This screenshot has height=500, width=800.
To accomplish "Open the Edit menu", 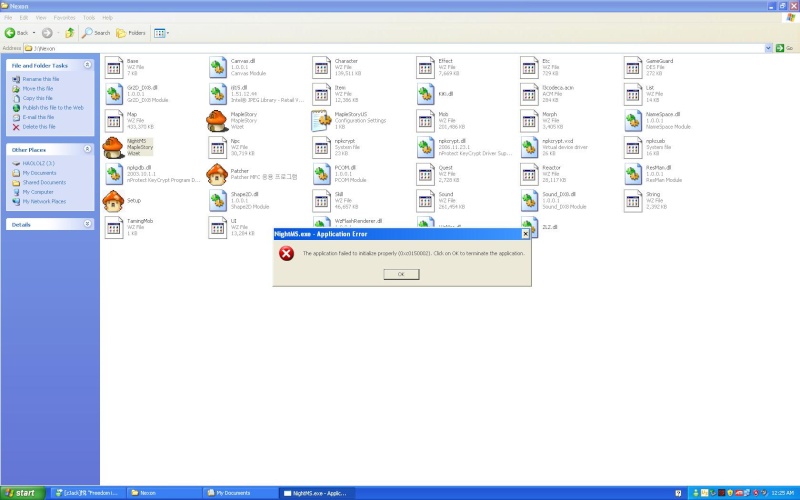I will (23, 17).
